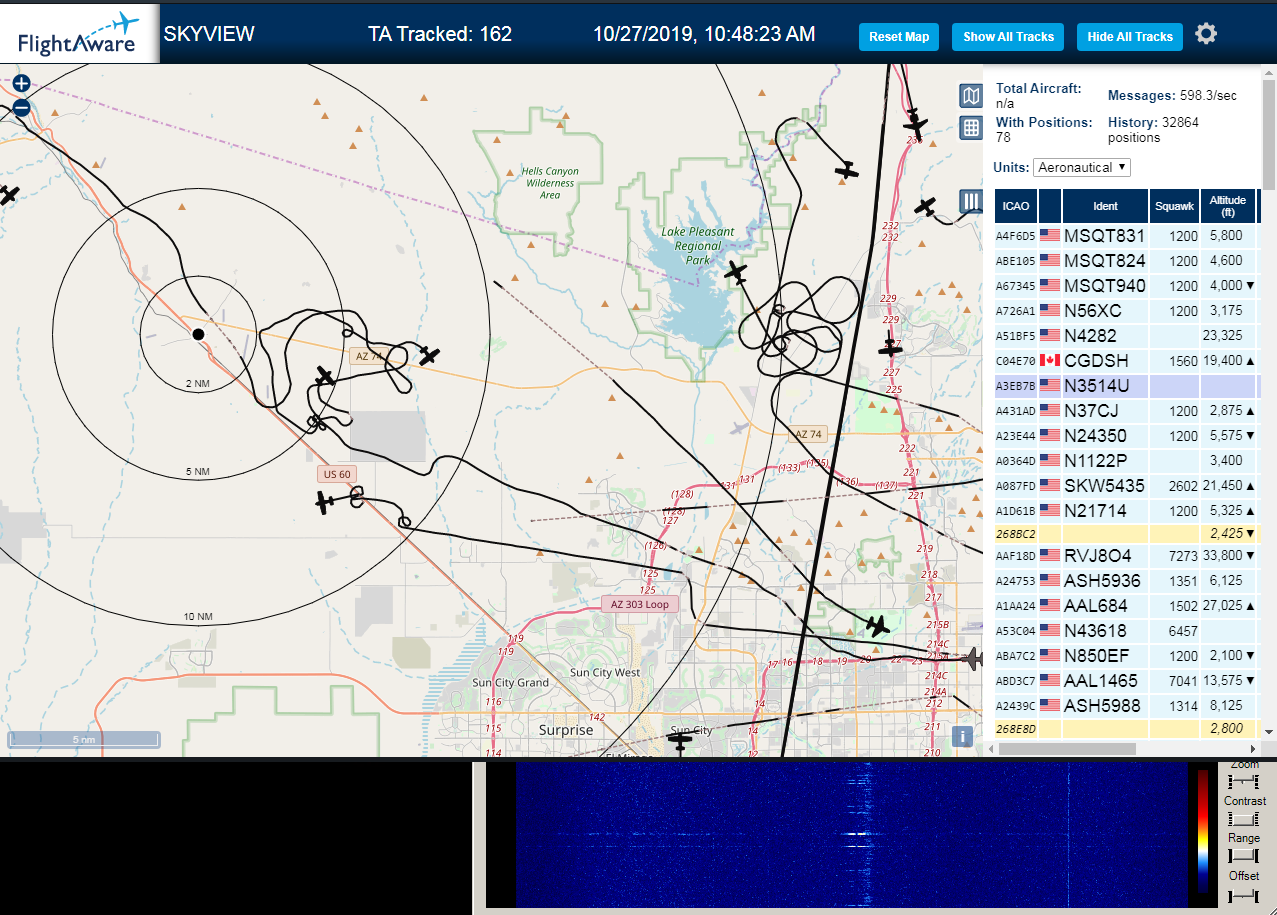Viewport: 1277px width, 915px height.
Task: Click Reset Map button
Action: tap(899, 37)
